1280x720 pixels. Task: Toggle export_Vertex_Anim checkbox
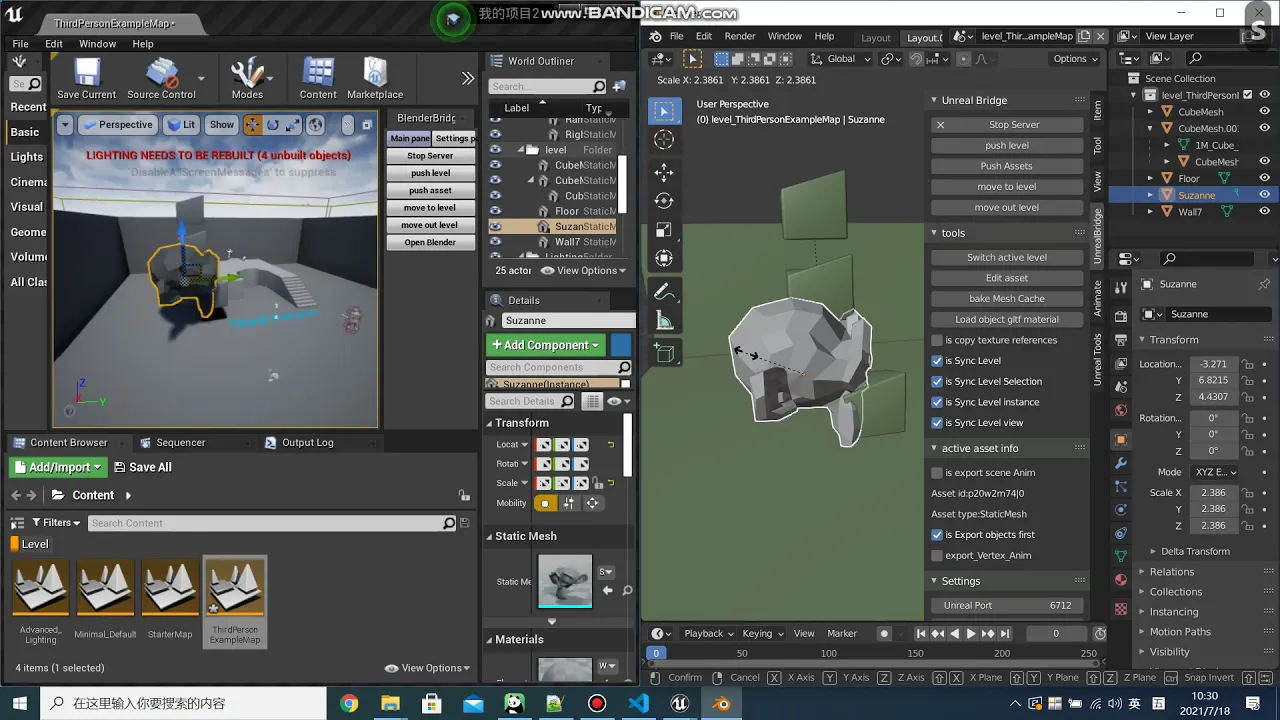tap(937, 556)
